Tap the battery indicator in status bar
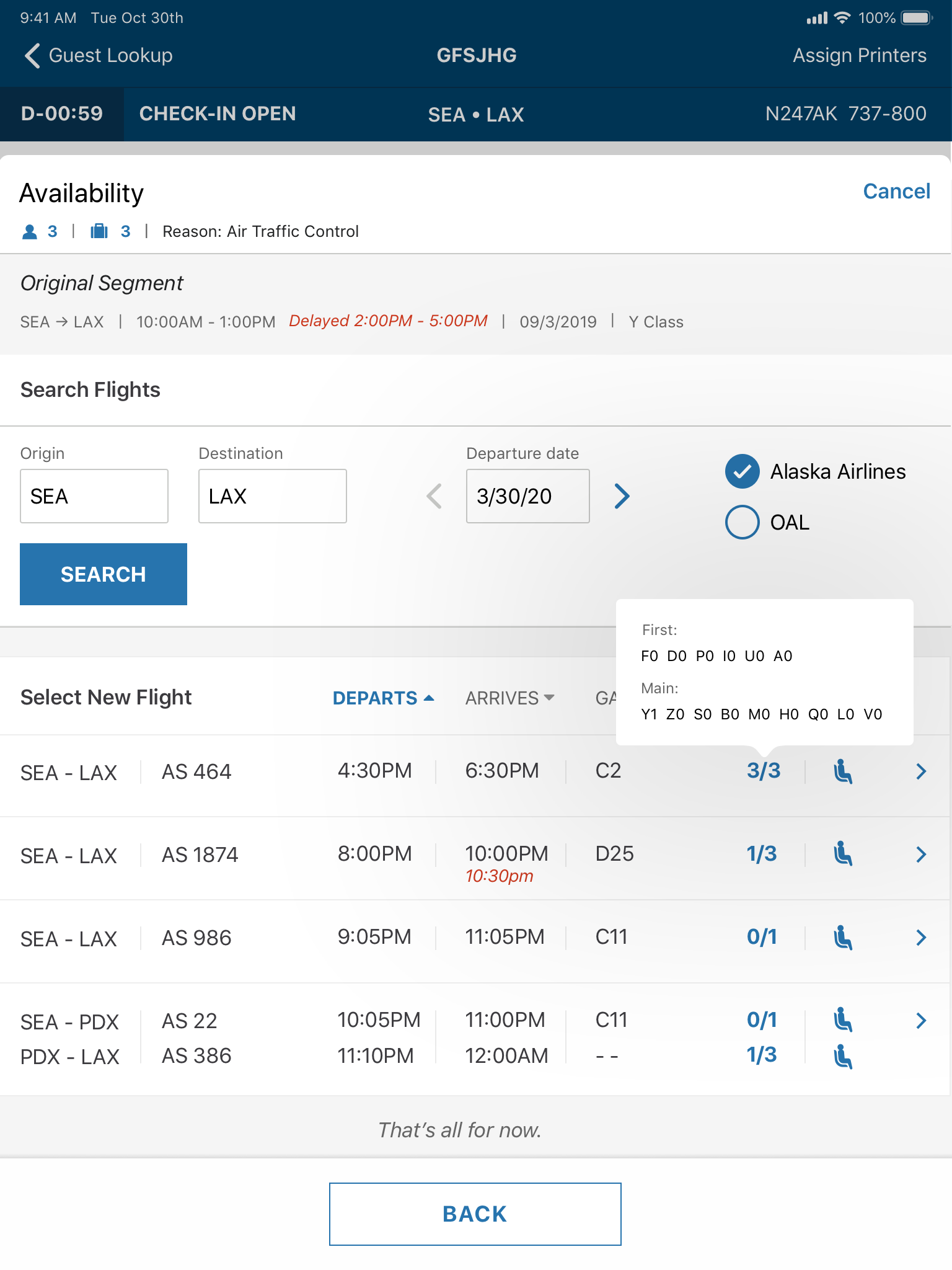Image resolution: width=952 pixels, height=1270 pixels. point(917,18)
